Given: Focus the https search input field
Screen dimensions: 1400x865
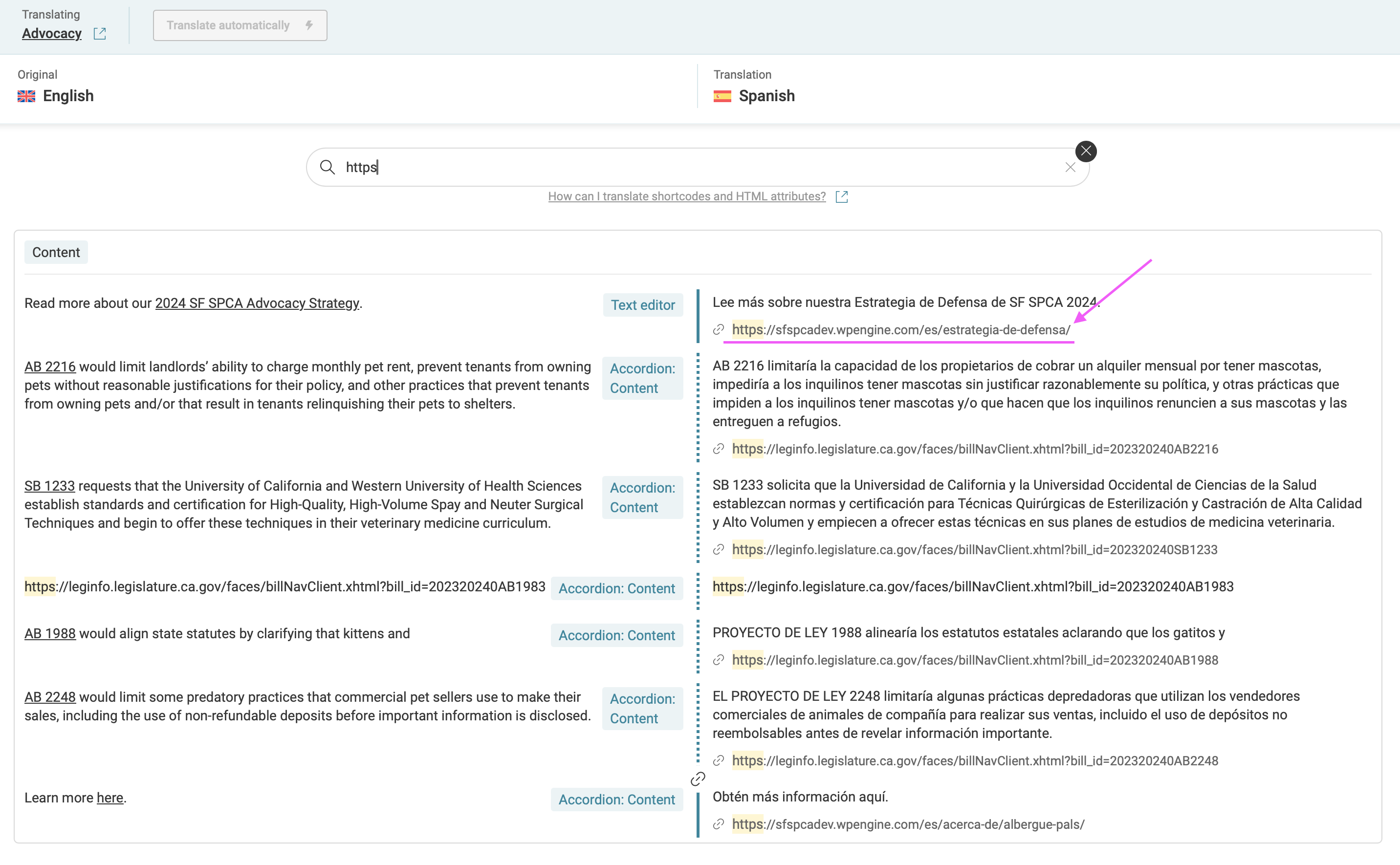Looking at the screenshot, I should coord(698,167).
